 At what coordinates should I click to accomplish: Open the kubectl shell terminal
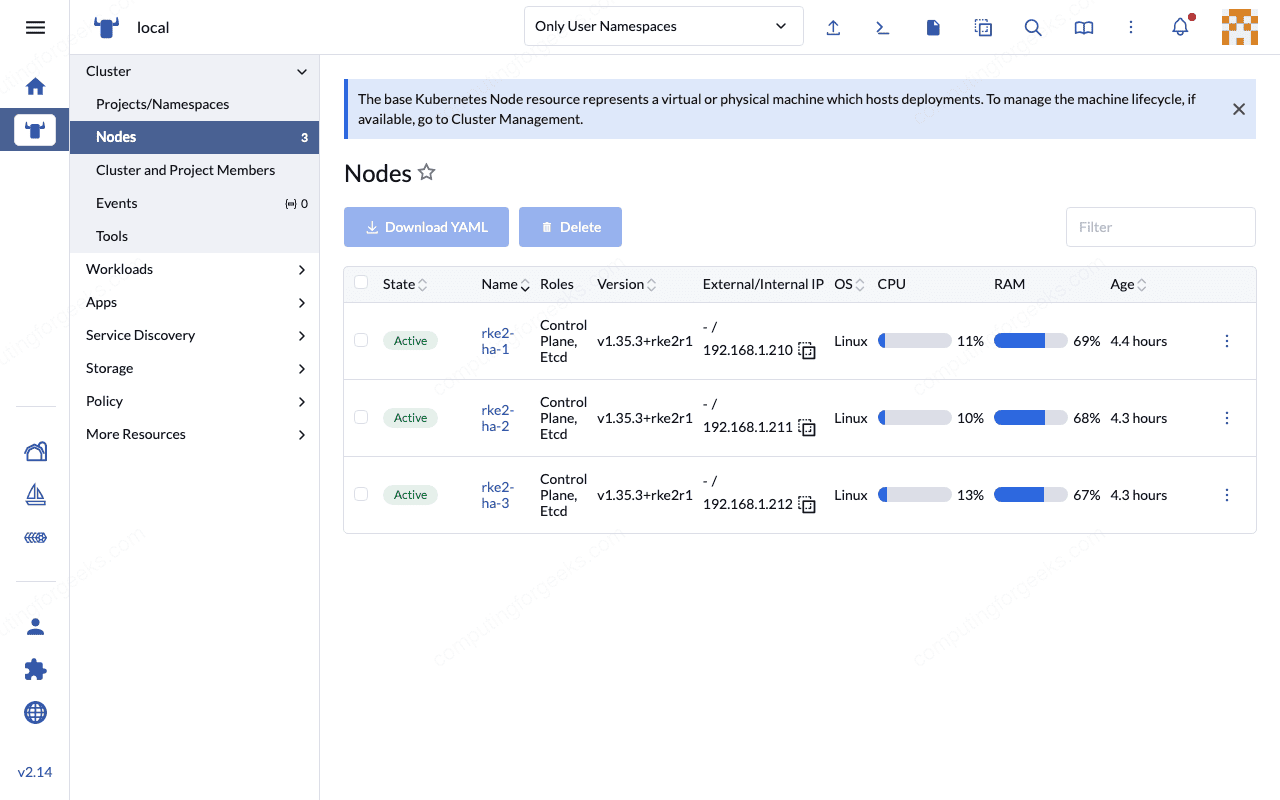[x=883, y=27]
